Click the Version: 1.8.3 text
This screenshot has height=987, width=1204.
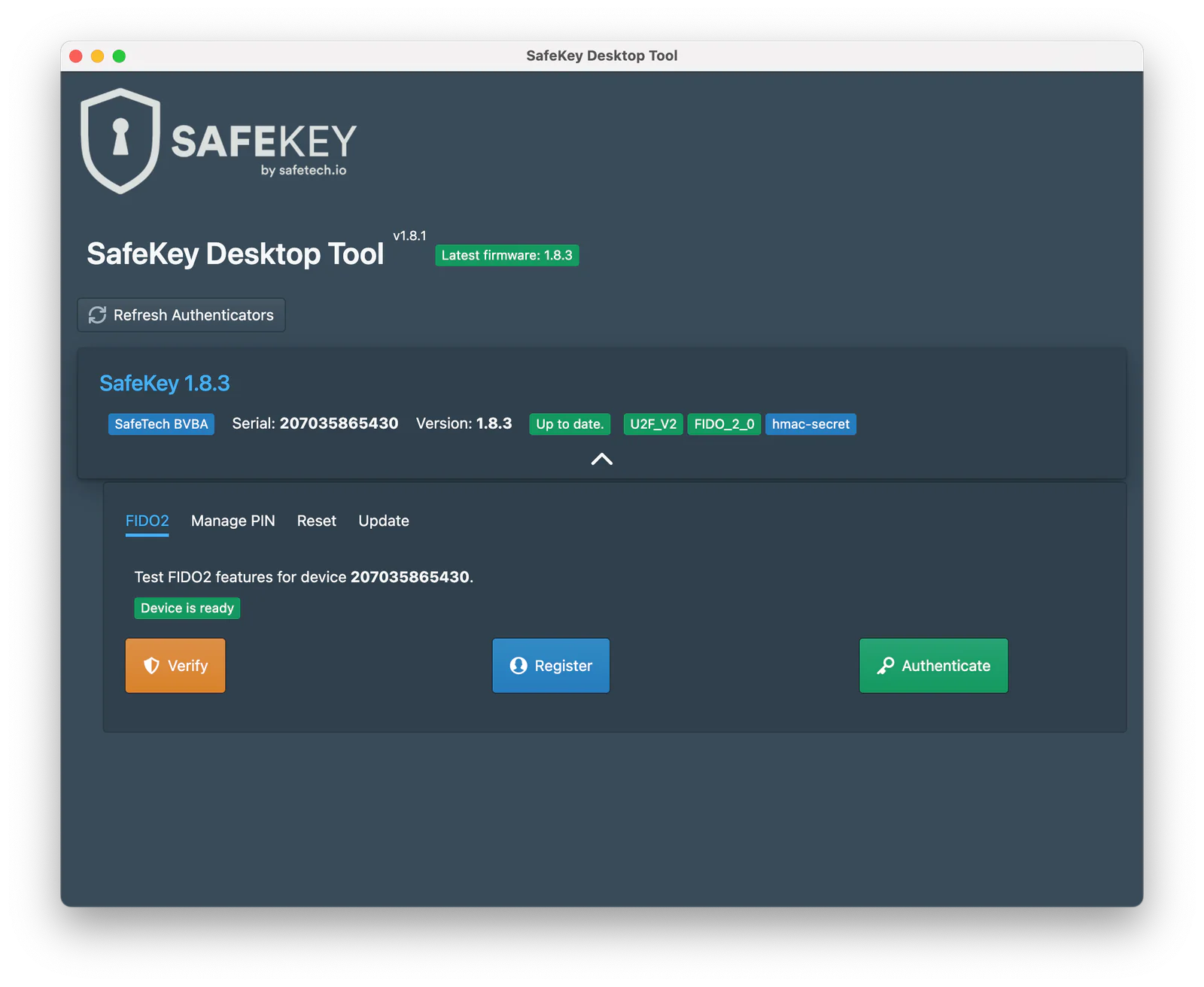pyautogui.click(x=464, y=424)
